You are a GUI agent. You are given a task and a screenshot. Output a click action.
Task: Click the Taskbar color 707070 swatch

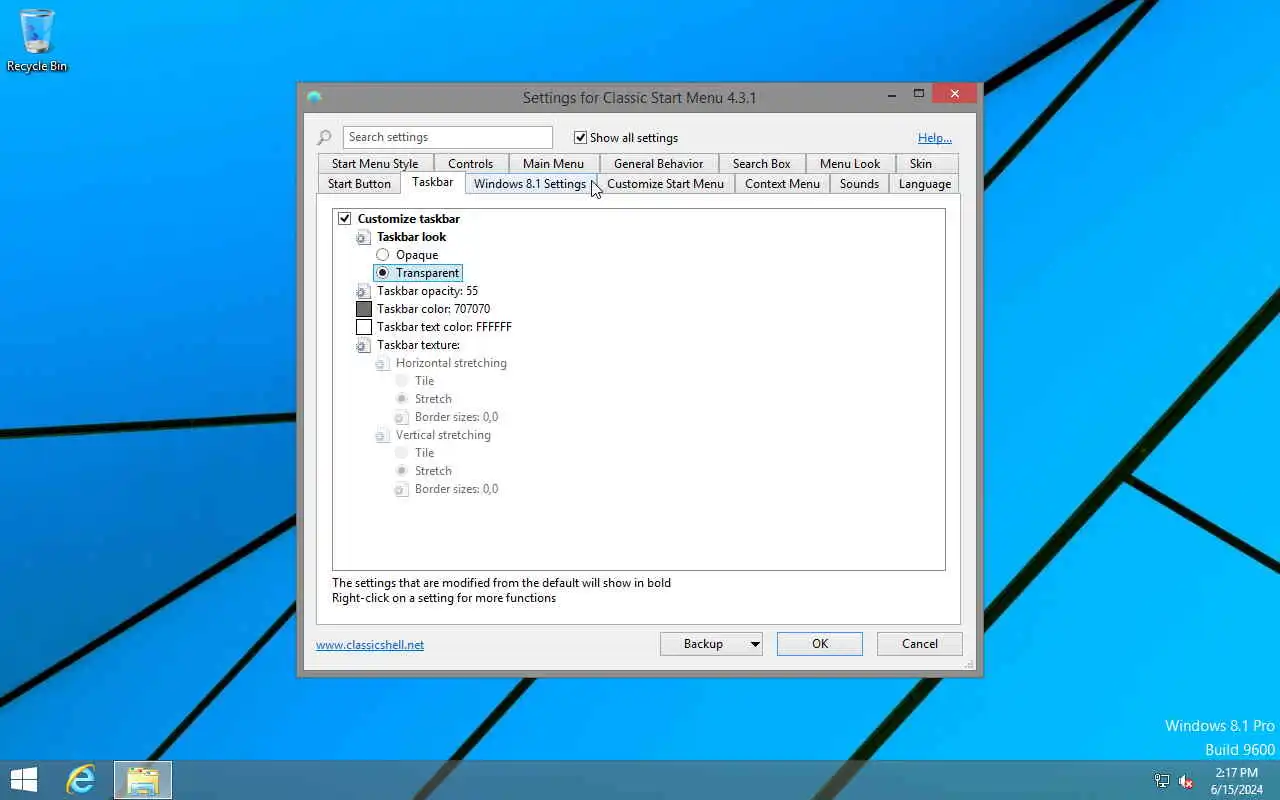[364, 309]
